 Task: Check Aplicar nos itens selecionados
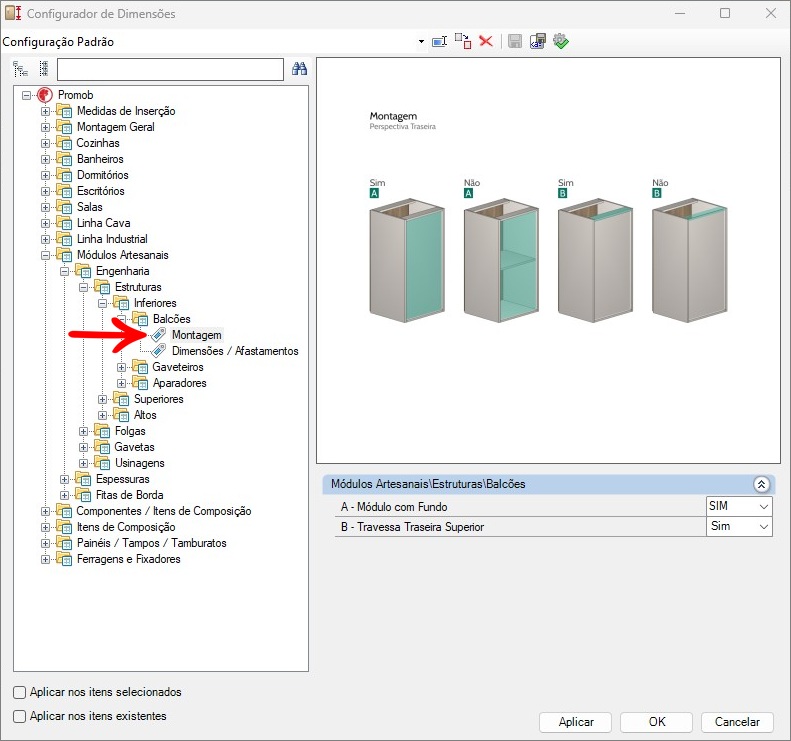click(20, 693)
